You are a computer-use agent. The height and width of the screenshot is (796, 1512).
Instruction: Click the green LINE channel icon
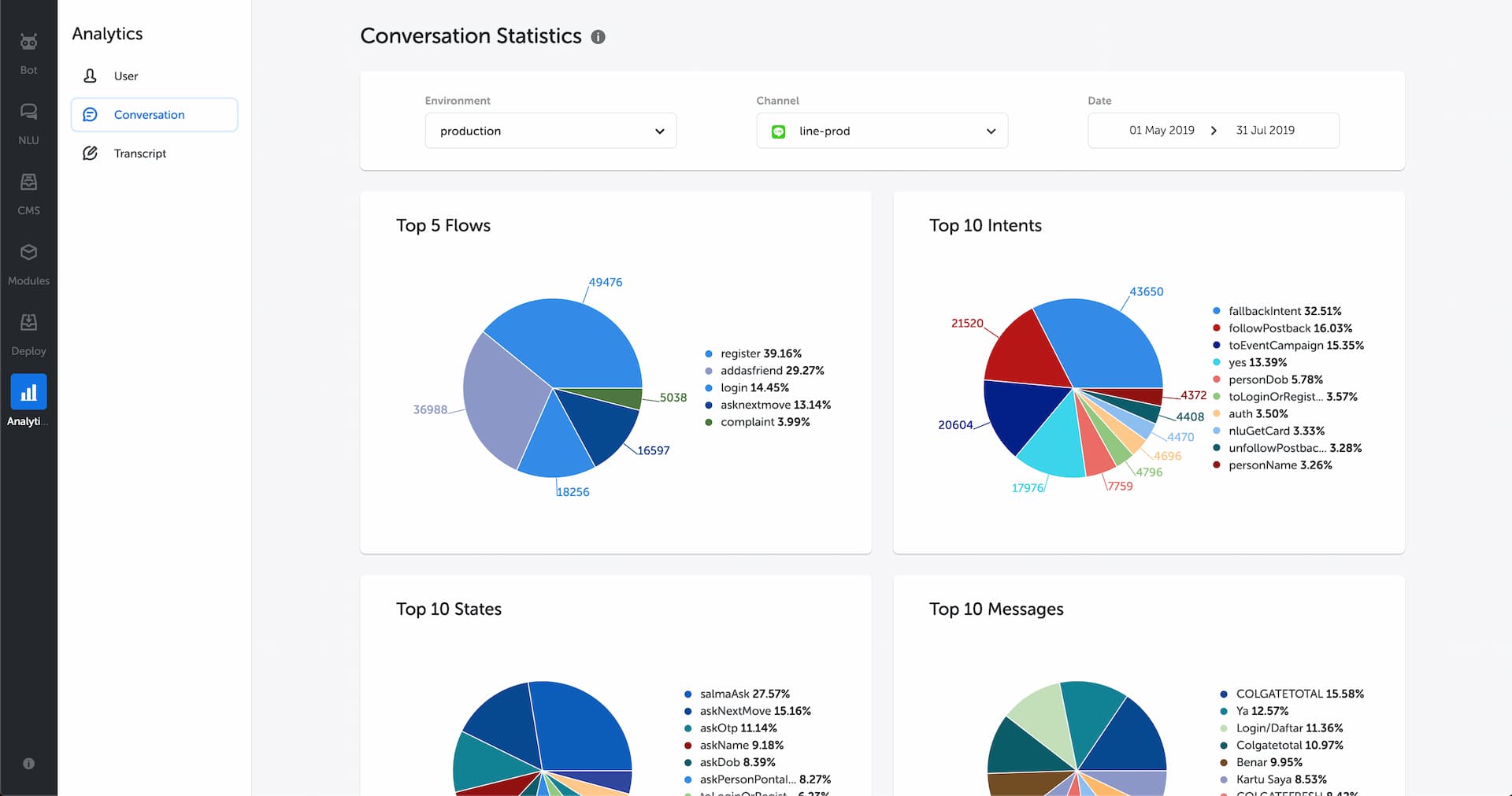click(778, 131)
